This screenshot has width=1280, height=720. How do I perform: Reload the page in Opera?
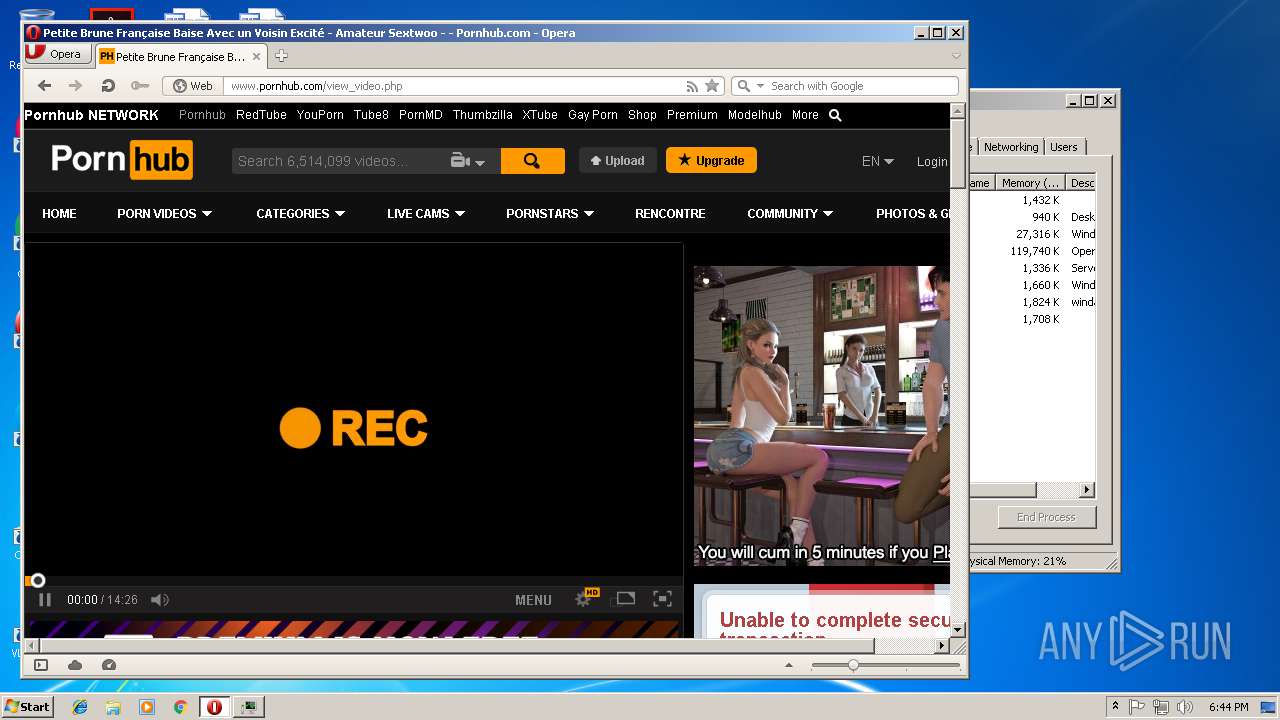108,86
